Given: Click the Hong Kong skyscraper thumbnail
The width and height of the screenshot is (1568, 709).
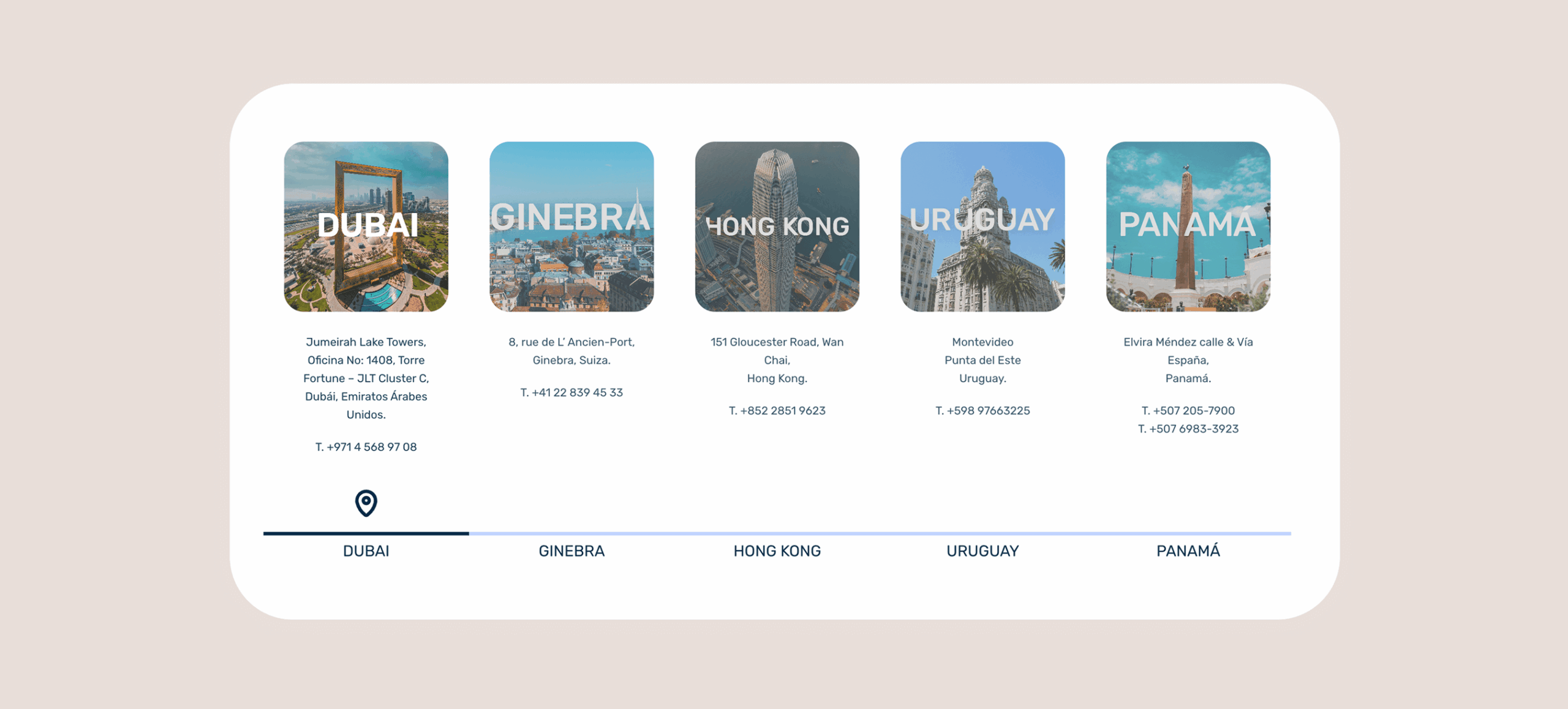Looking at the screenshot, I should (777, 227).
